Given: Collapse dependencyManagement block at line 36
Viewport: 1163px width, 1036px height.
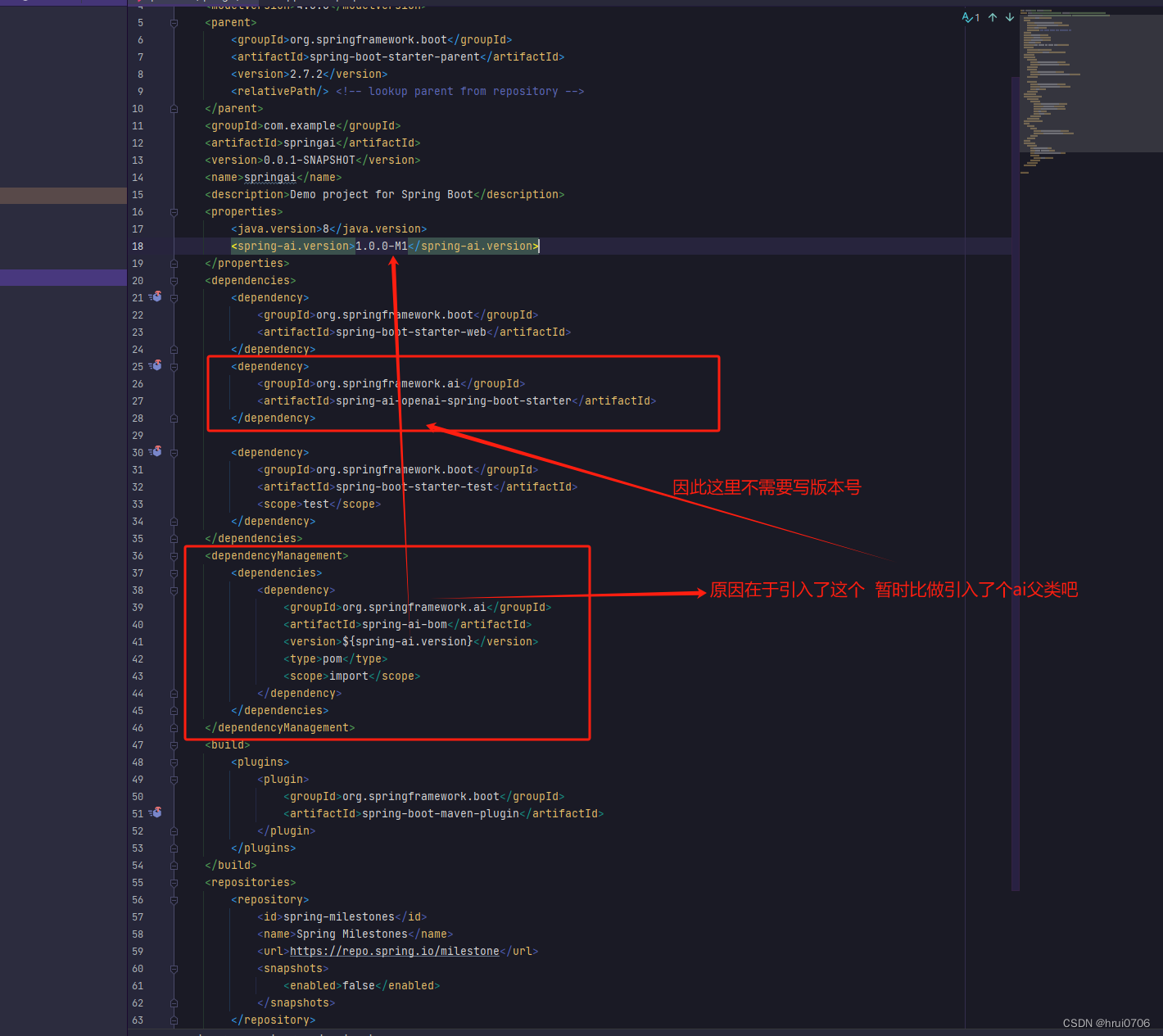Looking at the screenshot, I should click(174, 556).
